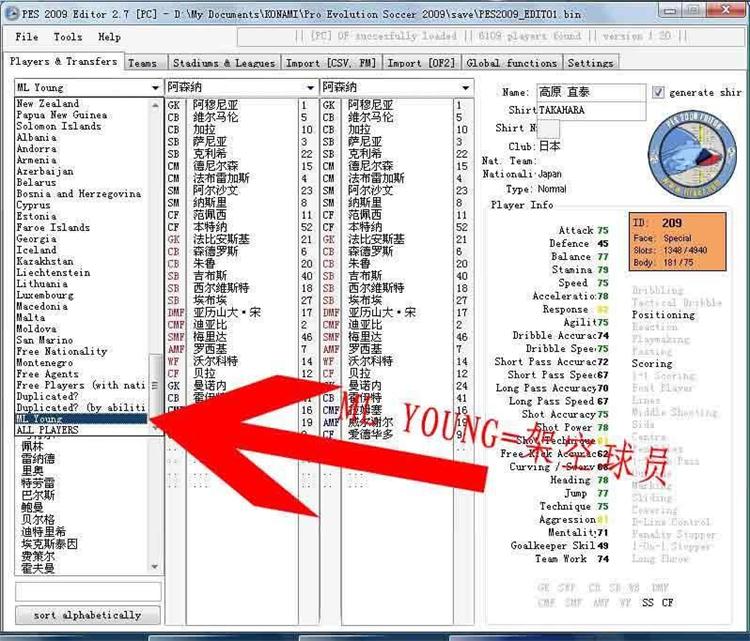Click the Shirt name field TAKAHARA
The width and height of the screenshot is (750, 641).
(590, 110)
